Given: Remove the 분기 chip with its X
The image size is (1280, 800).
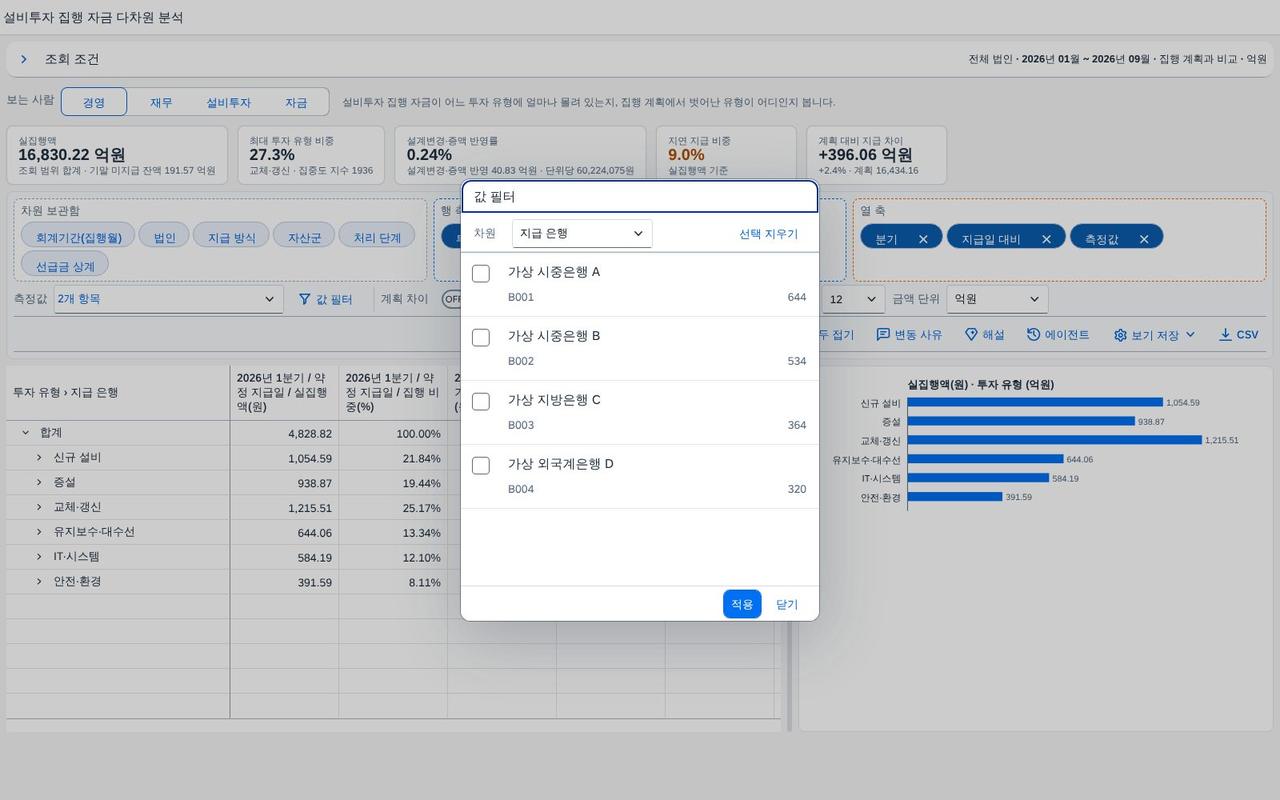Looking at the screenshot, I should [x=923, y=239].
